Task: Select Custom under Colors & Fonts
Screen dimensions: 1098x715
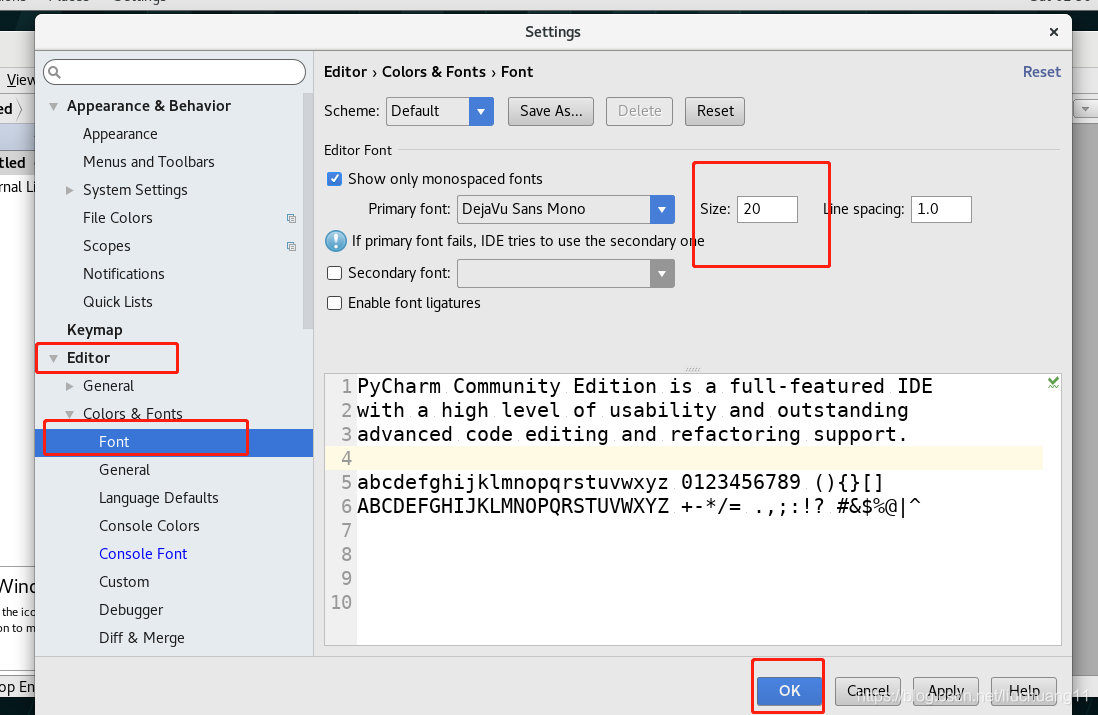Action: coord(124,582)
